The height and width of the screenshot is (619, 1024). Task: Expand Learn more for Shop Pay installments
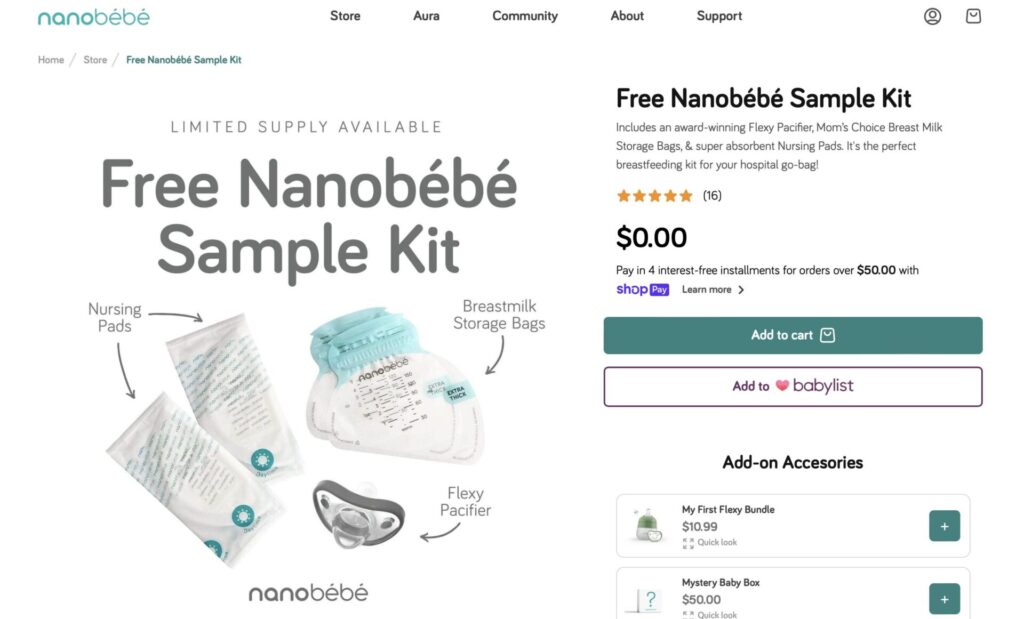coord(707,289)
